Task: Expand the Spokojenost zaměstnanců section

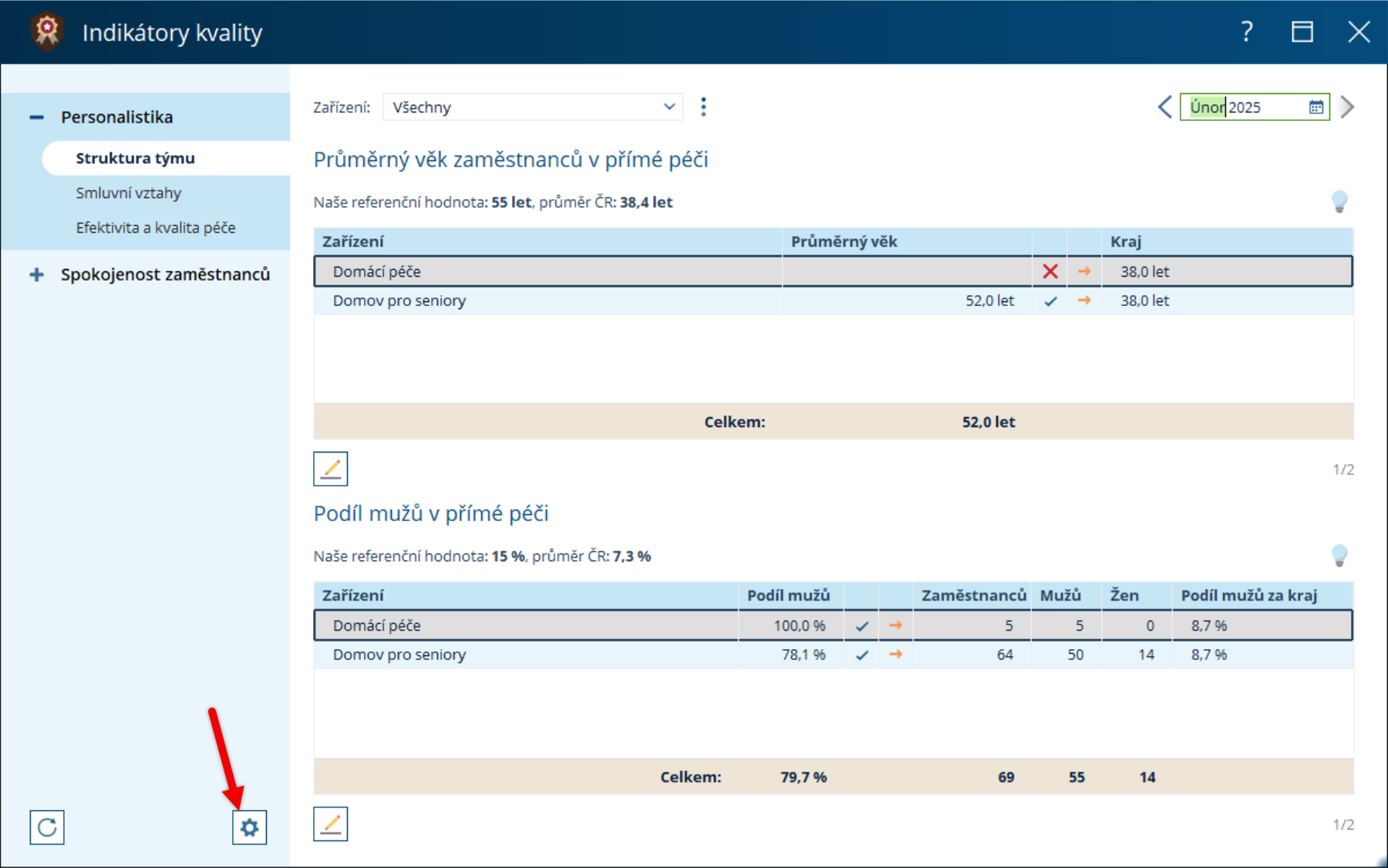Action: (x=36, y=274)
